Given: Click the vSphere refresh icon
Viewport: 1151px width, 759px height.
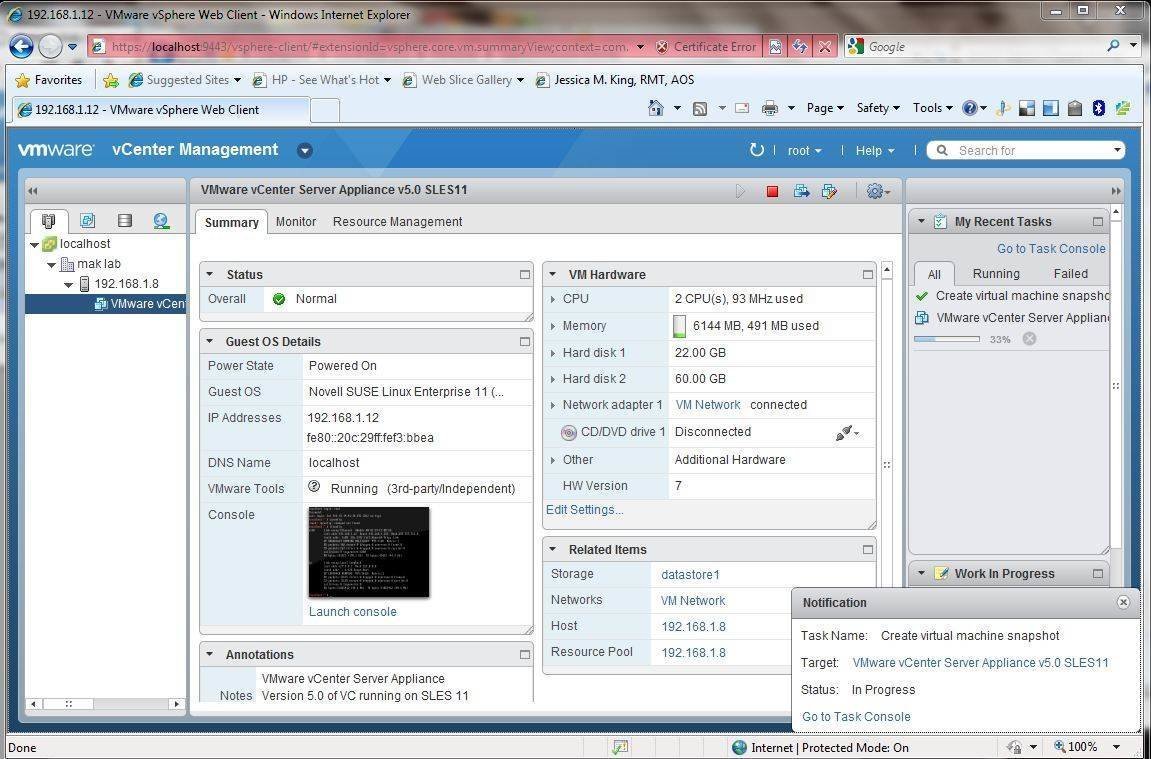Looking at the screenshot, I should click(757, 150).
